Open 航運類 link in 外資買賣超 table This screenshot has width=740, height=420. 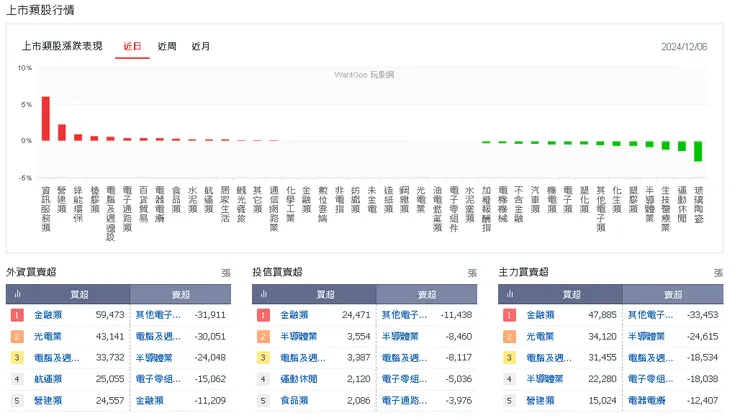[48, 379]
